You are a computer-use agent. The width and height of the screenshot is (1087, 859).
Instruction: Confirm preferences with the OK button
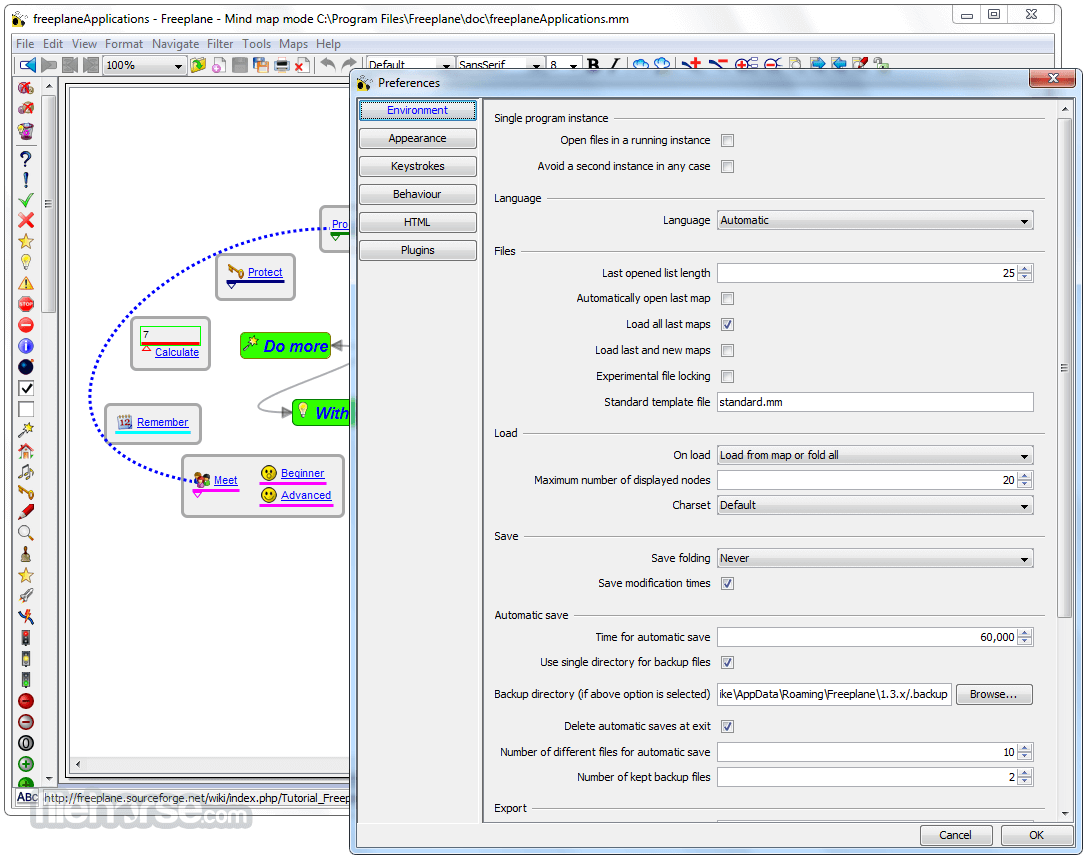click(x=1036, y=835)
